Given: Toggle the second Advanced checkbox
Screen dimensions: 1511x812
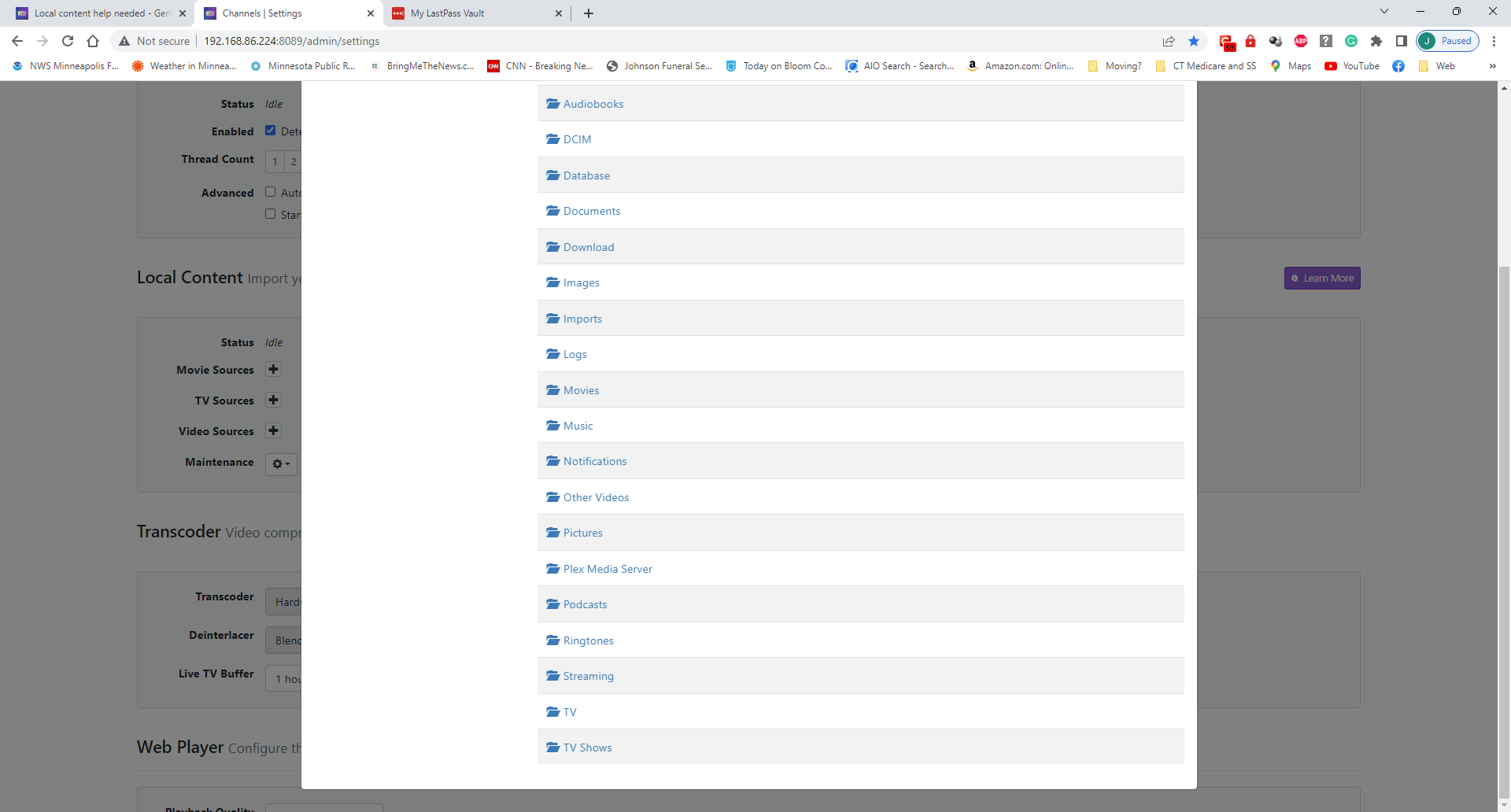Looking at the screenshot, I should [271, 214].
